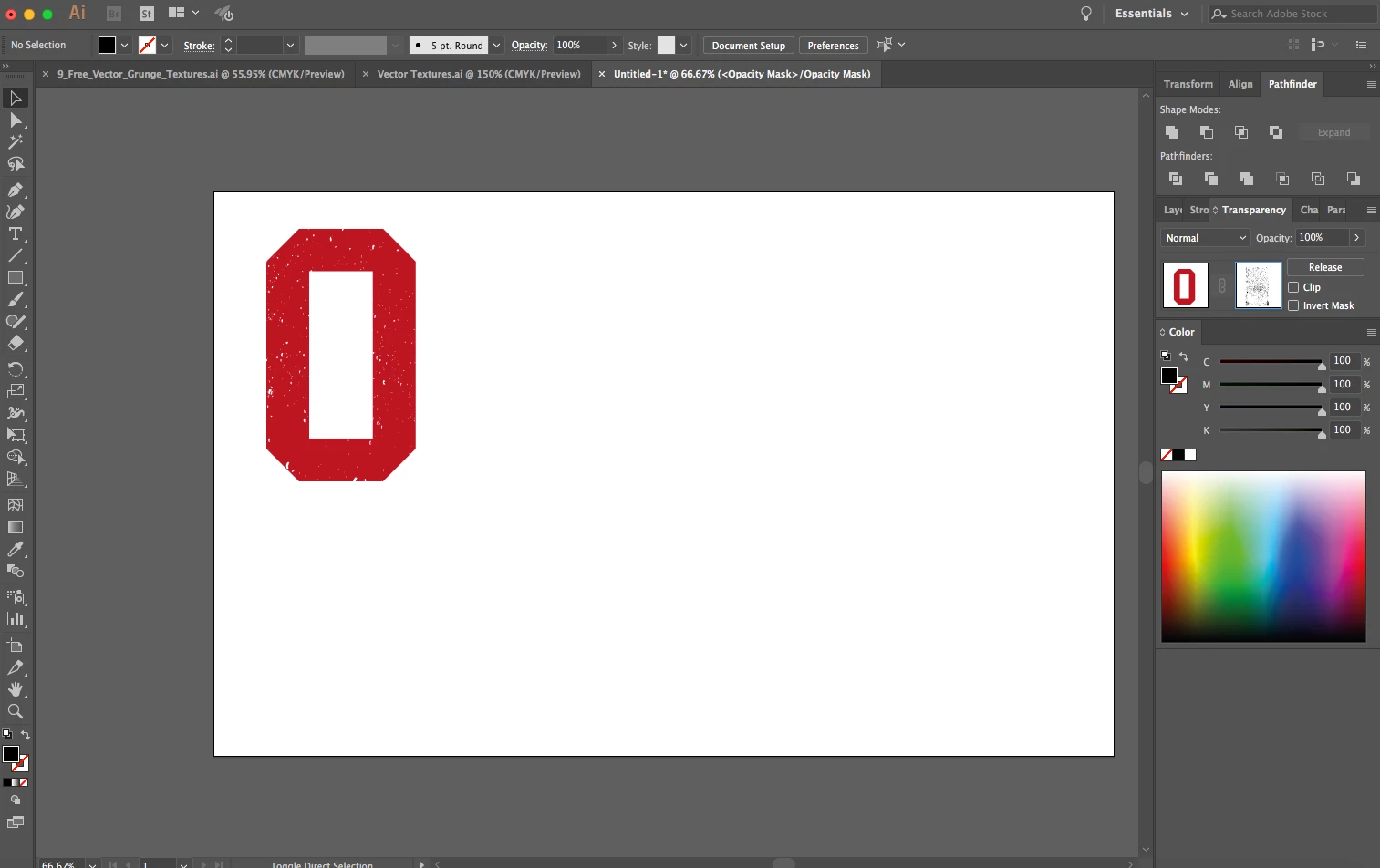Switch to 9_Free_Vector_Grunge_Textures.ai document tab
Image resolution: width=1380 pixels, height=868 pixels.
click(201, 74)
